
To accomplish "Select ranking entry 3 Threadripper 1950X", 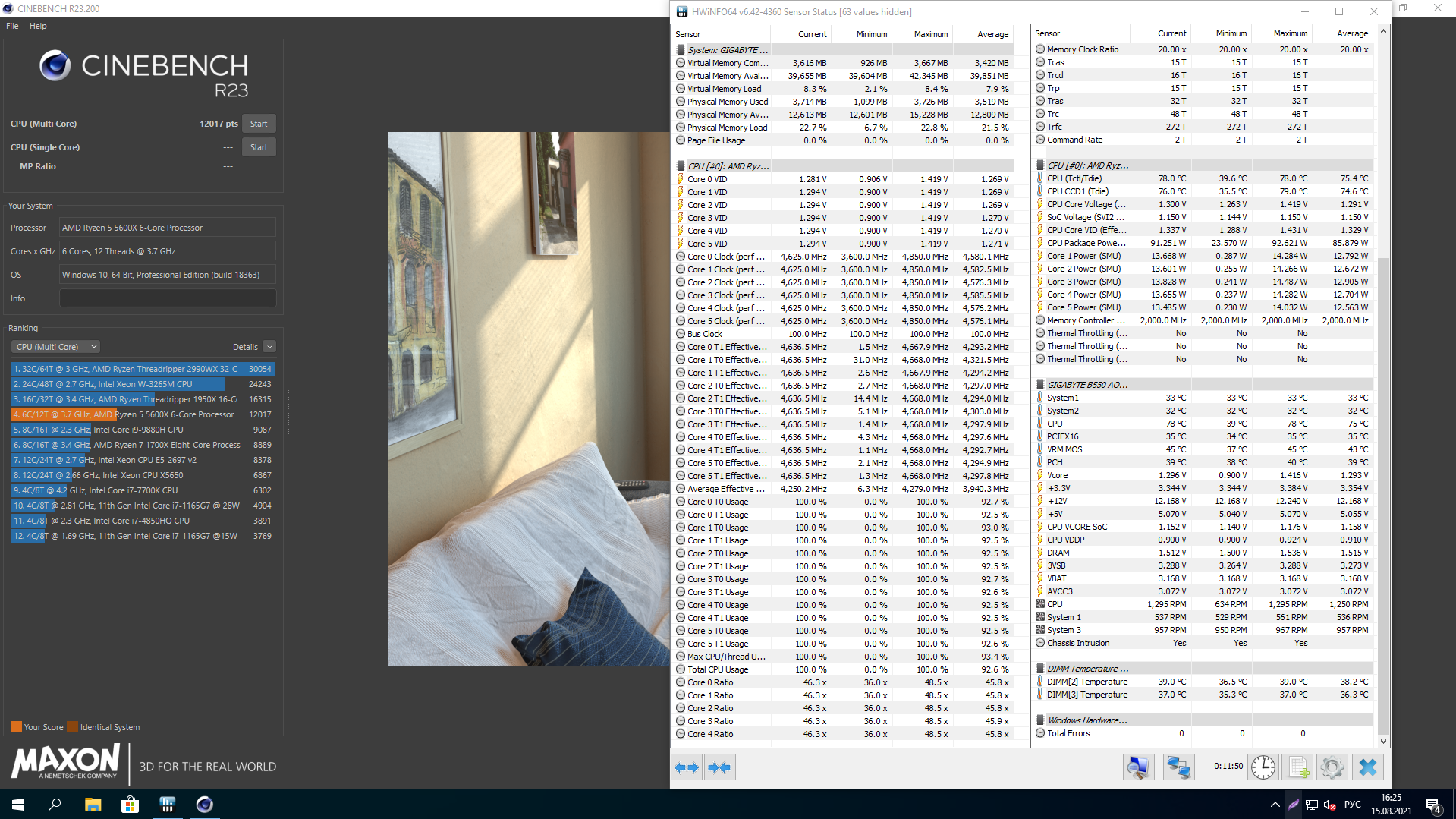I will (143, 399).
